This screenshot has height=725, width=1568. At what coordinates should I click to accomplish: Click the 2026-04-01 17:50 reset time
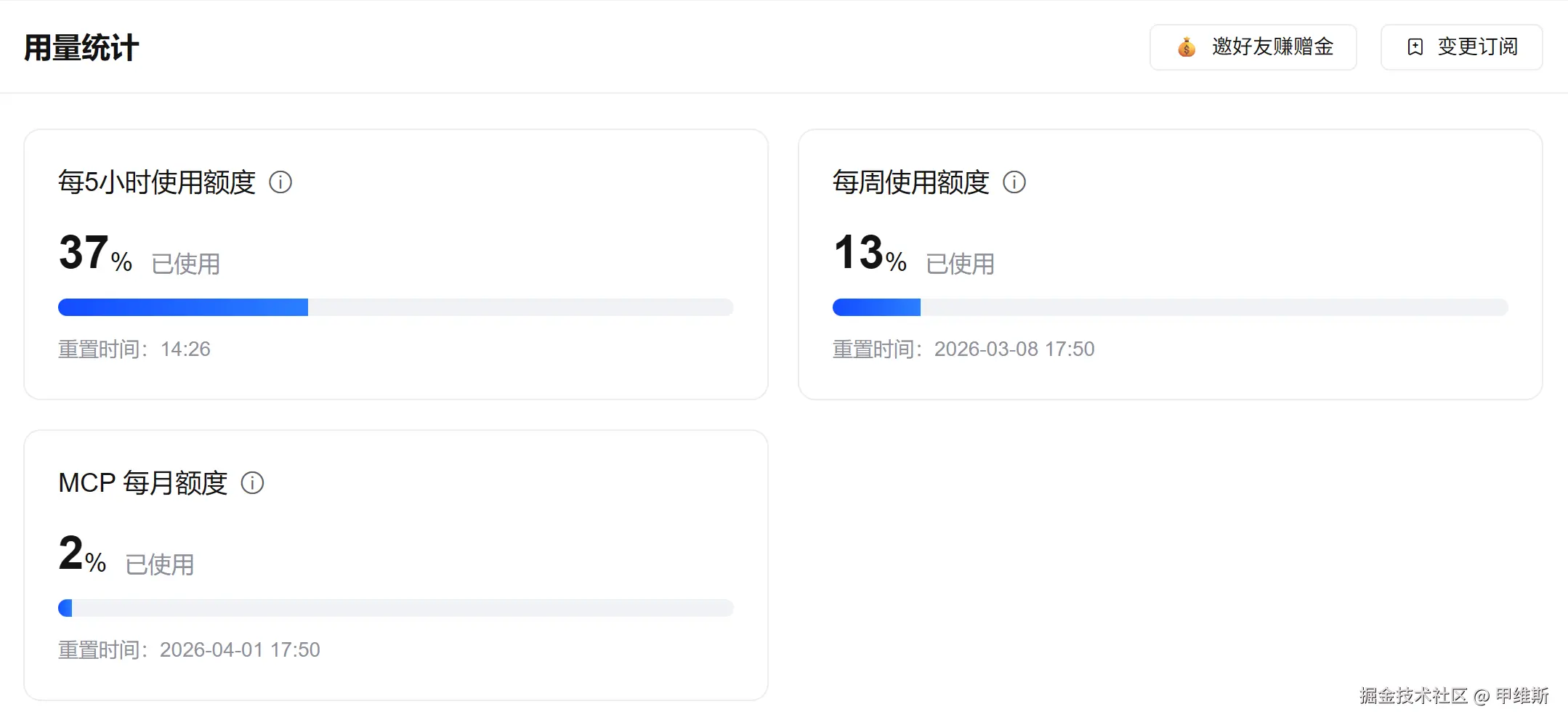240,650
